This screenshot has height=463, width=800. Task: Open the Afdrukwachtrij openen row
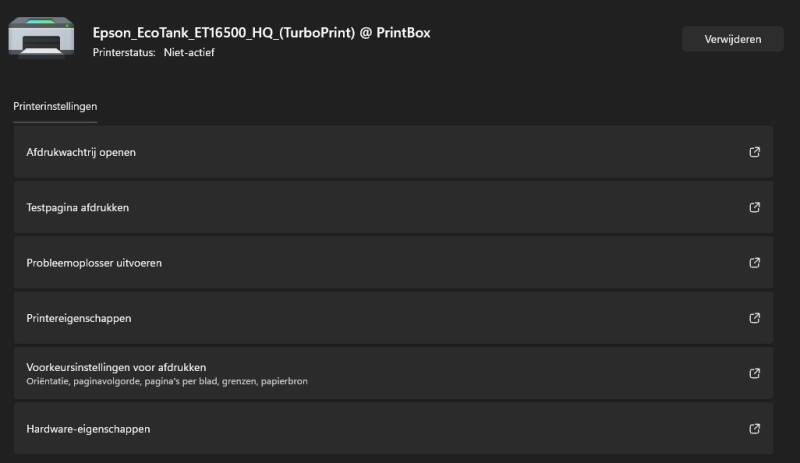[x=81, y=152]
